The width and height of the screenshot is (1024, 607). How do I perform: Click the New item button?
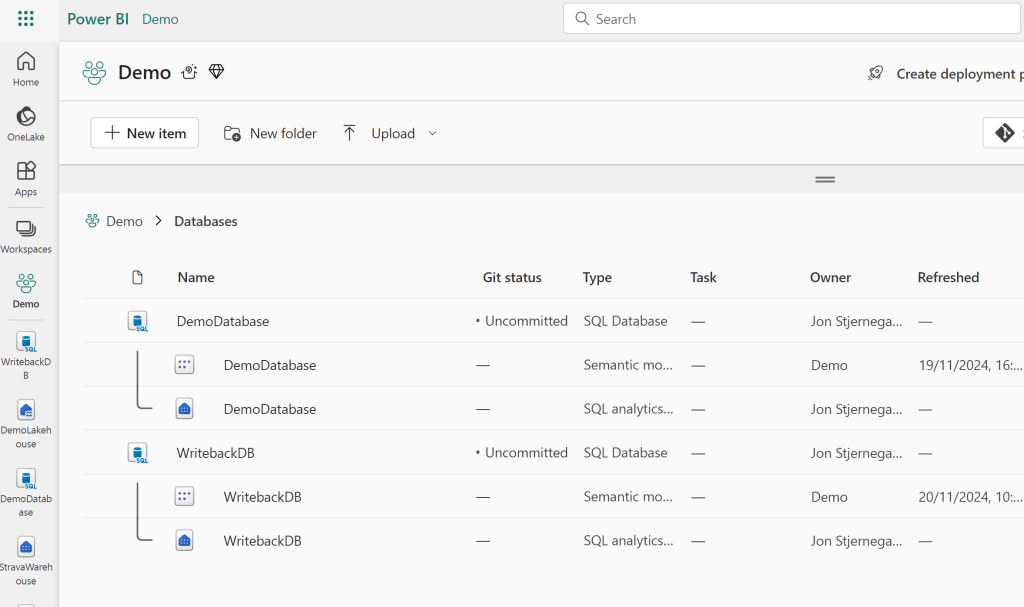[x=145, y=133]
